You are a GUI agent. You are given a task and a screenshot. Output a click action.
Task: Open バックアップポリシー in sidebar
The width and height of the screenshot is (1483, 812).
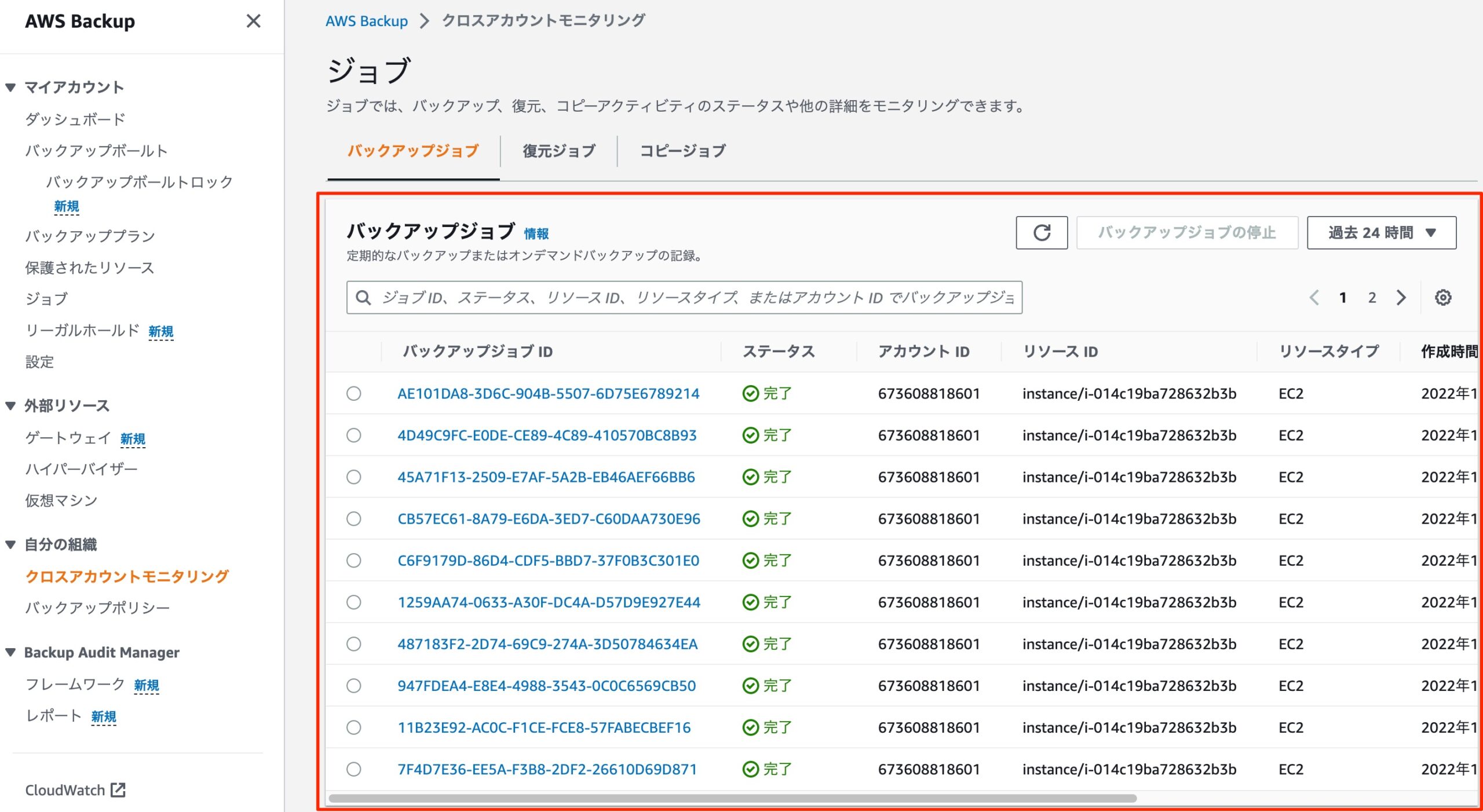(x=97, y=608)
